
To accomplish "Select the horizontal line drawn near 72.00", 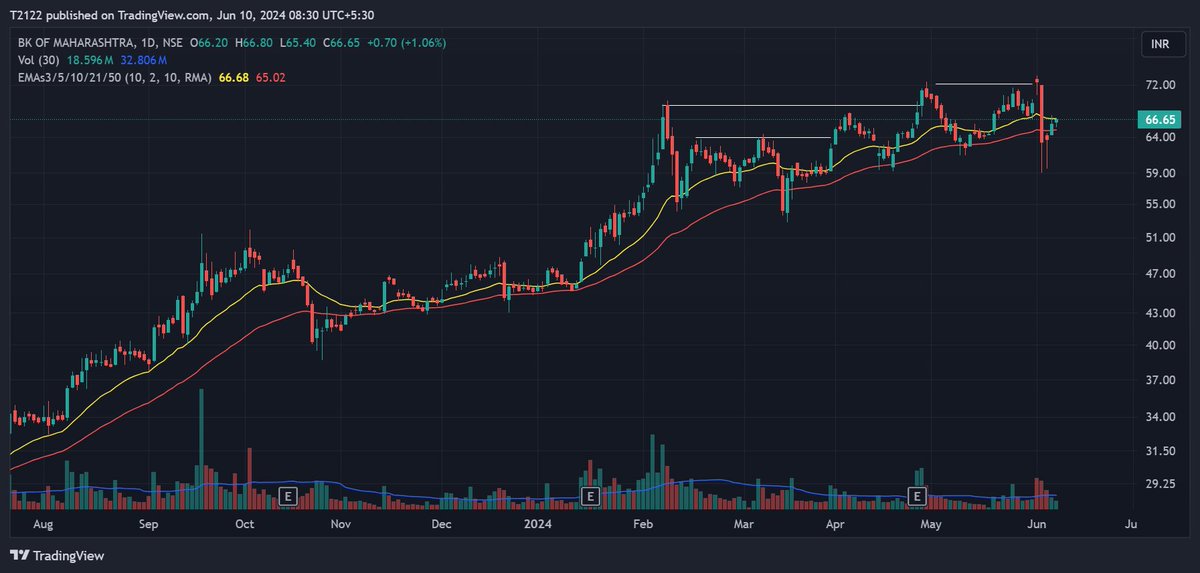I will tap(985, 84).
